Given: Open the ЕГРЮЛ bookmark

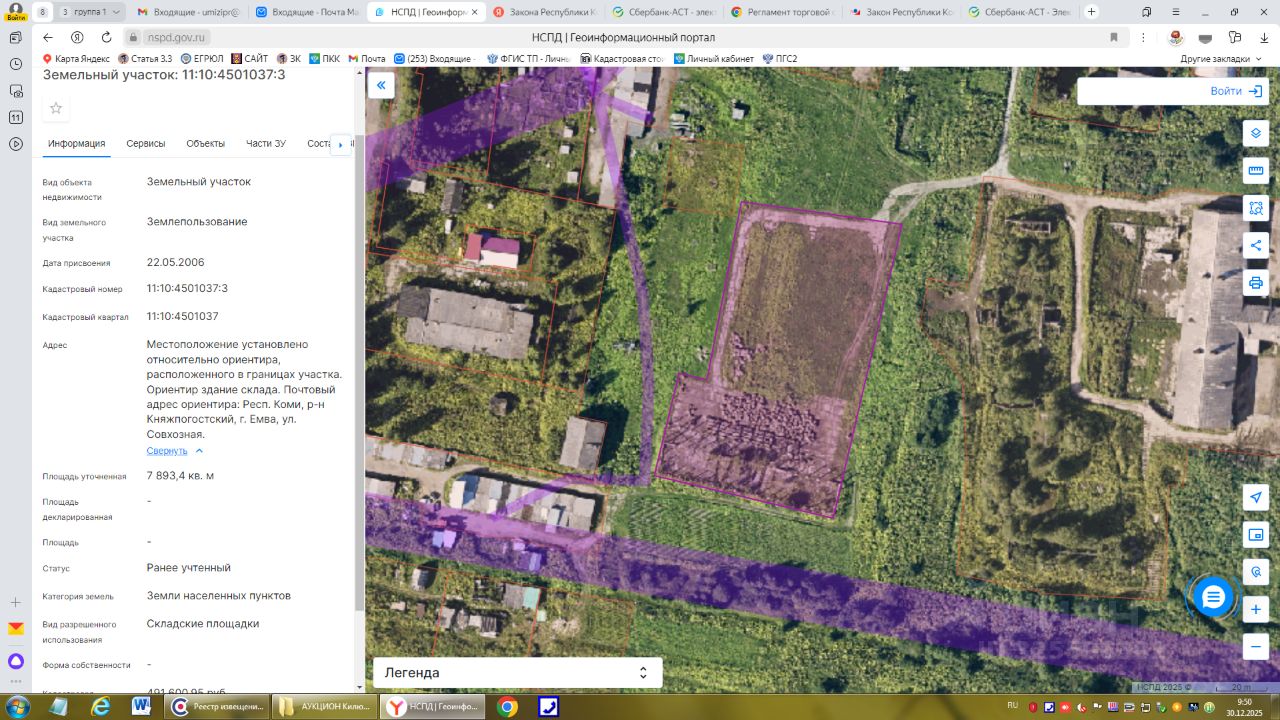Looking at the screenshot, I should pyautogui.click(x=202, y=59).
